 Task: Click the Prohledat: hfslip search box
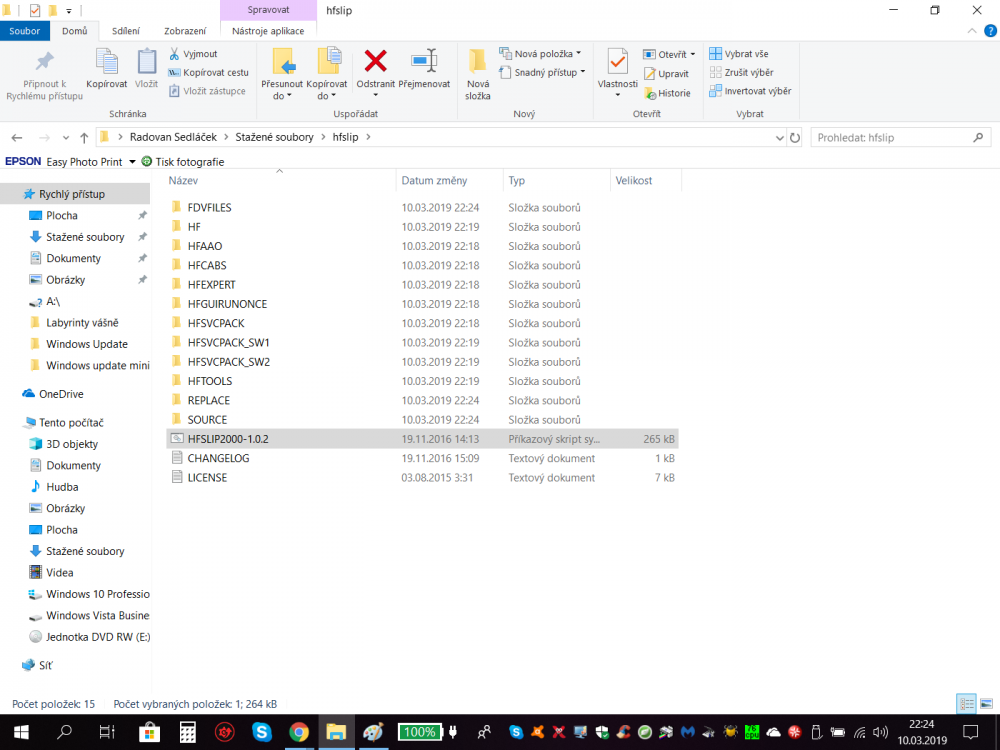pyautogui.click(x=890, y=137)
